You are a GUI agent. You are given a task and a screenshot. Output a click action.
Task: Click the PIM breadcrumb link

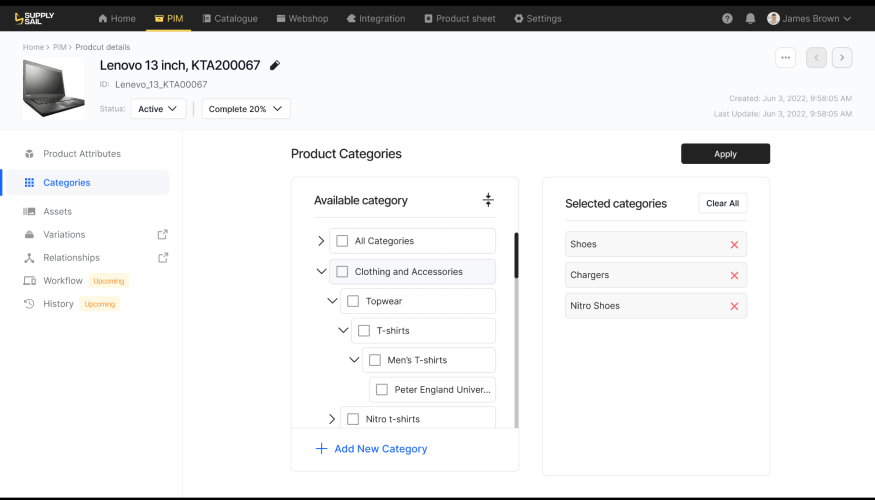point(60,47)
